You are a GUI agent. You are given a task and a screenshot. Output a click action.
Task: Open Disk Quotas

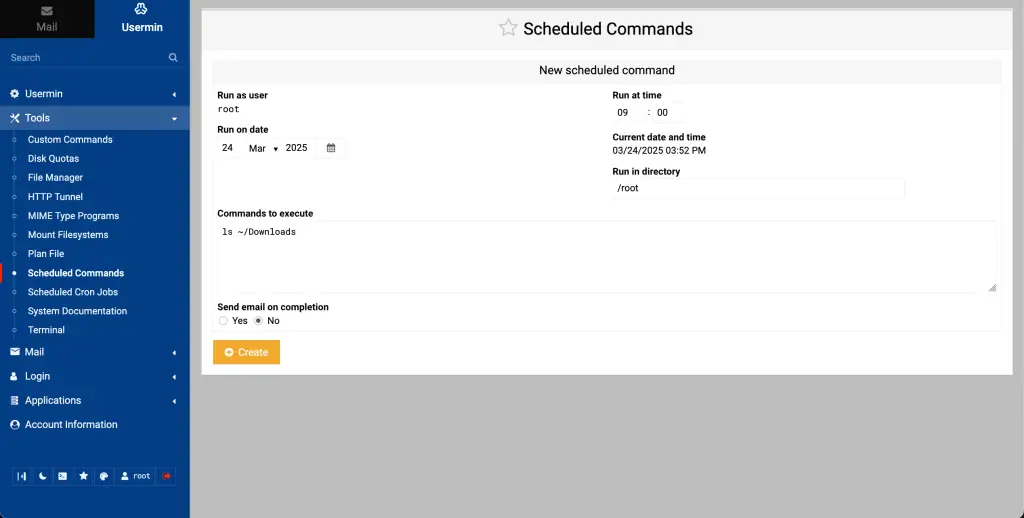[54, 159]
